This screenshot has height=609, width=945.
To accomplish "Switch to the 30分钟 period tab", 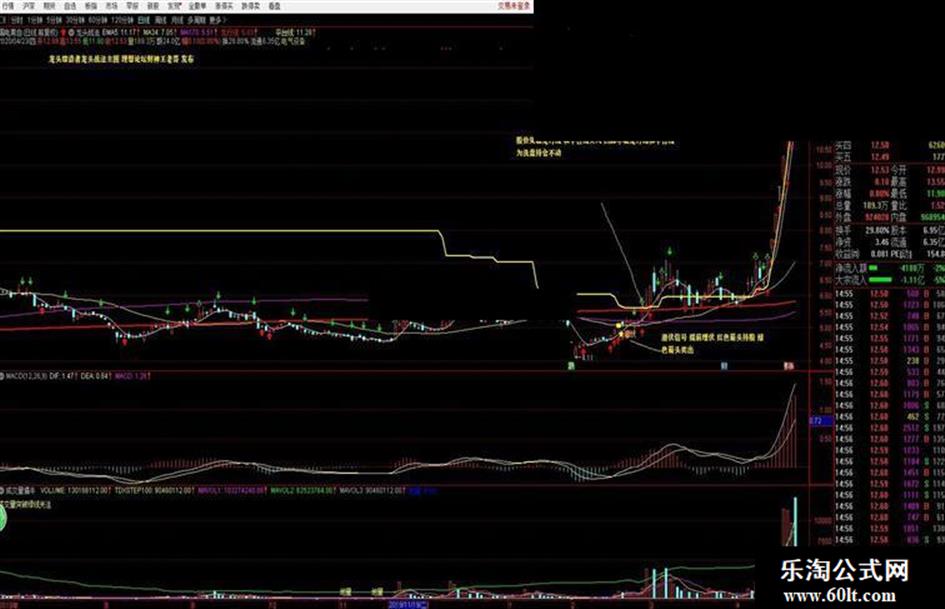I will 75,20.
